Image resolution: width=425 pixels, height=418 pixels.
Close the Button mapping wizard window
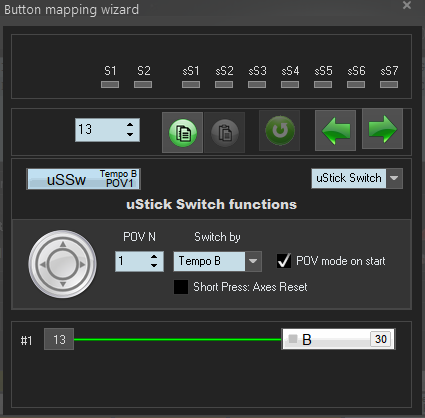[407, 5]
